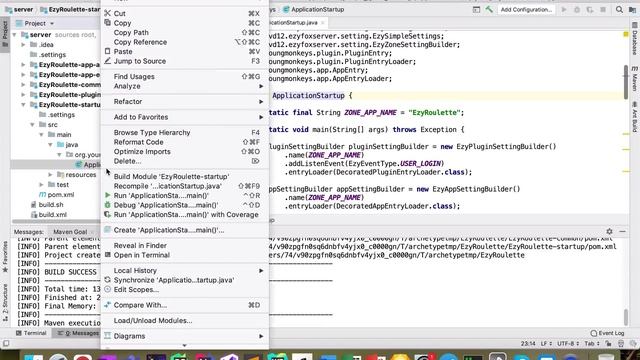Click the Messages panel vertical scrollbar
The width and height of the screenshot is (640, 360).
click(626, 317)
